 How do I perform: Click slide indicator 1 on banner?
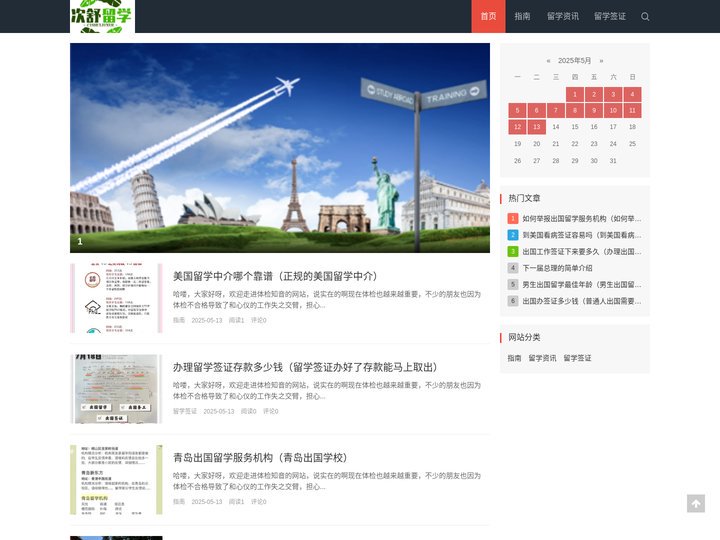[80, 242]
